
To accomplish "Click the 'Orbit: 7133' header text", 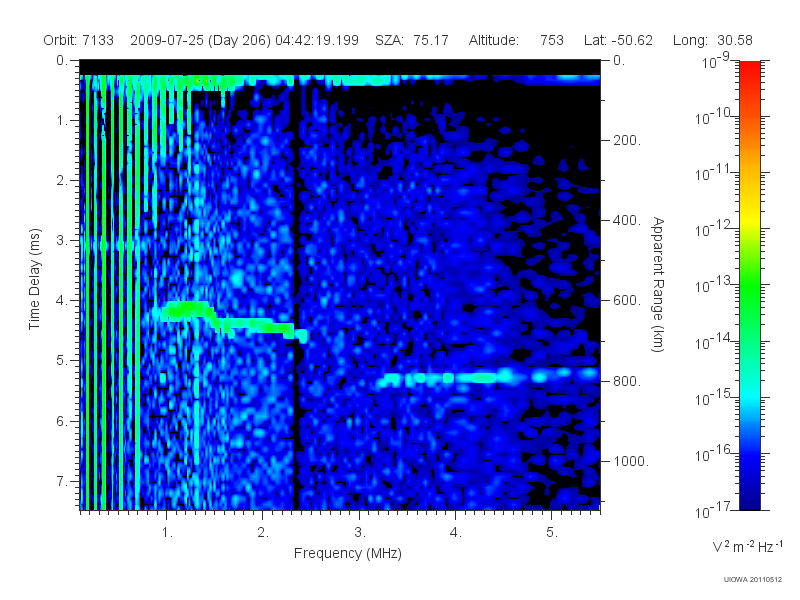I will (79, 40).
